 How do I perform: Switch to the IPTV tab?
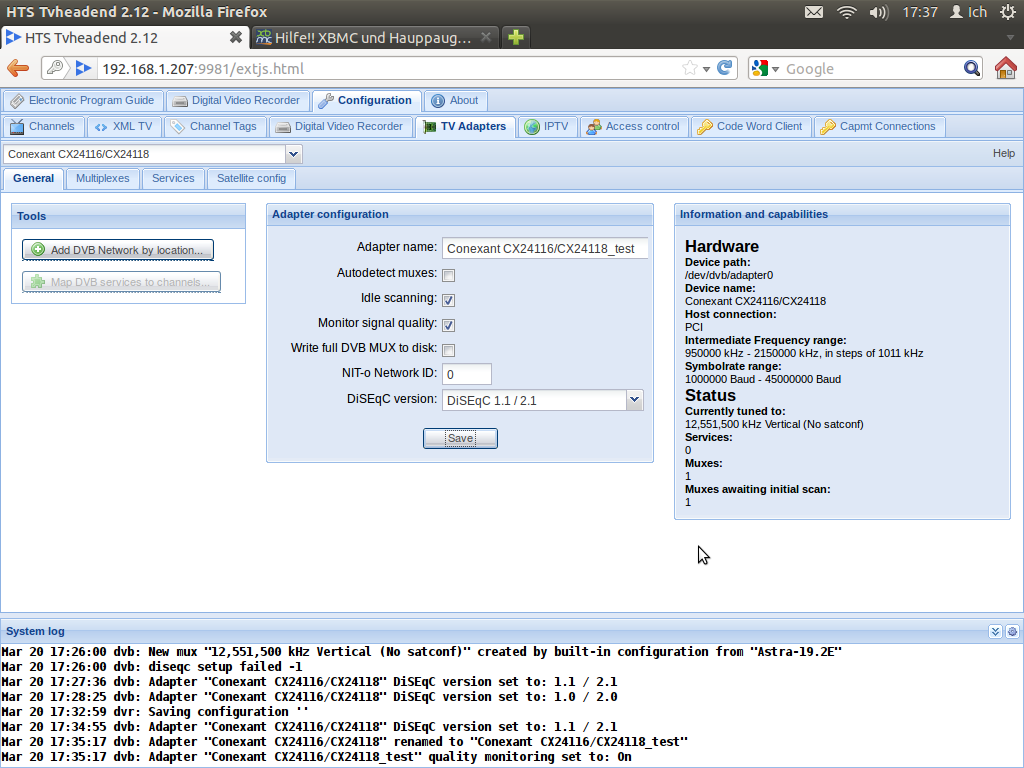pyautogui.click(x=547, y=127)
